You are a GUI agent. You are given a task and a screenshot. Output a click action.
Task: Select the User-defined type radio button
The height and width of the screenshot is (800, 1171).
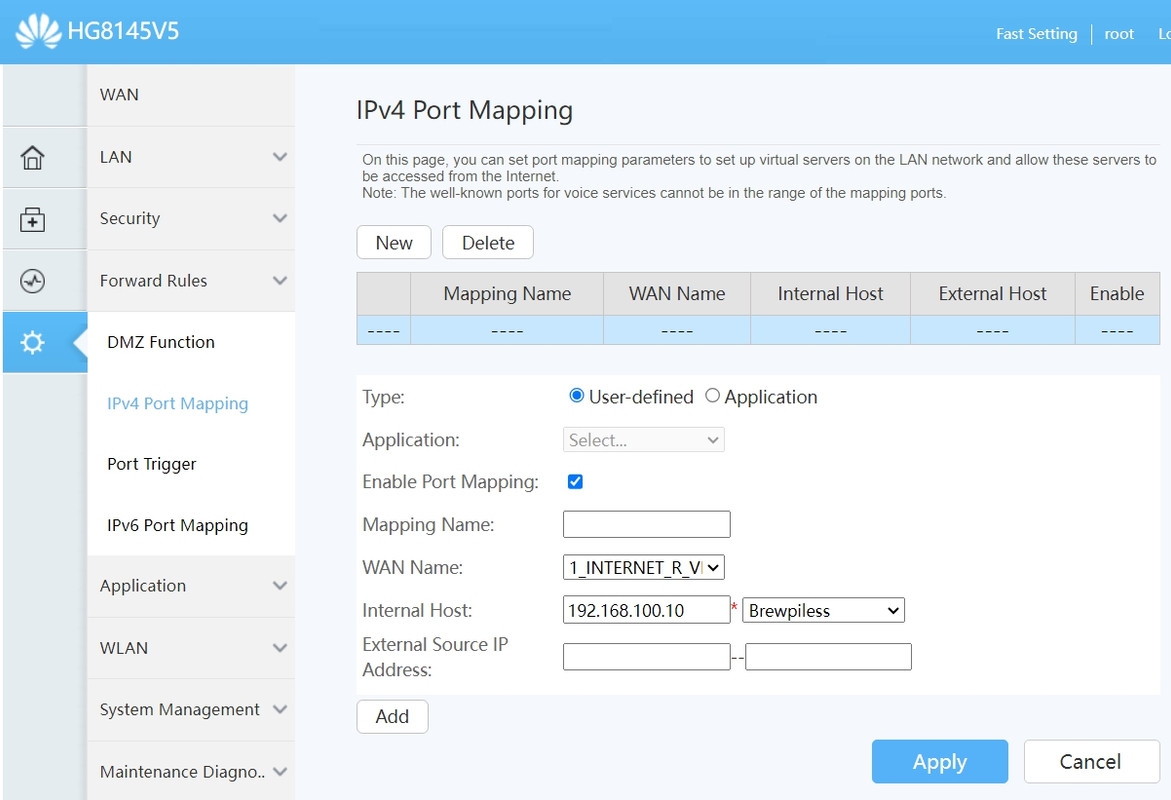pyautogui.click(x=576, y=396)
